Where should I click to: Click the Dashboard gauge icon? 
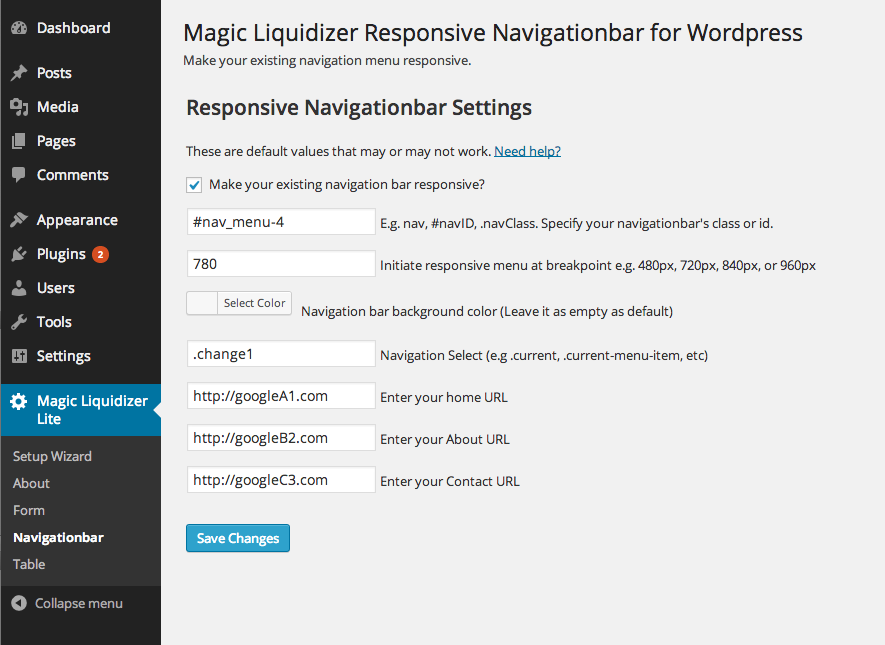coord(19,28)
